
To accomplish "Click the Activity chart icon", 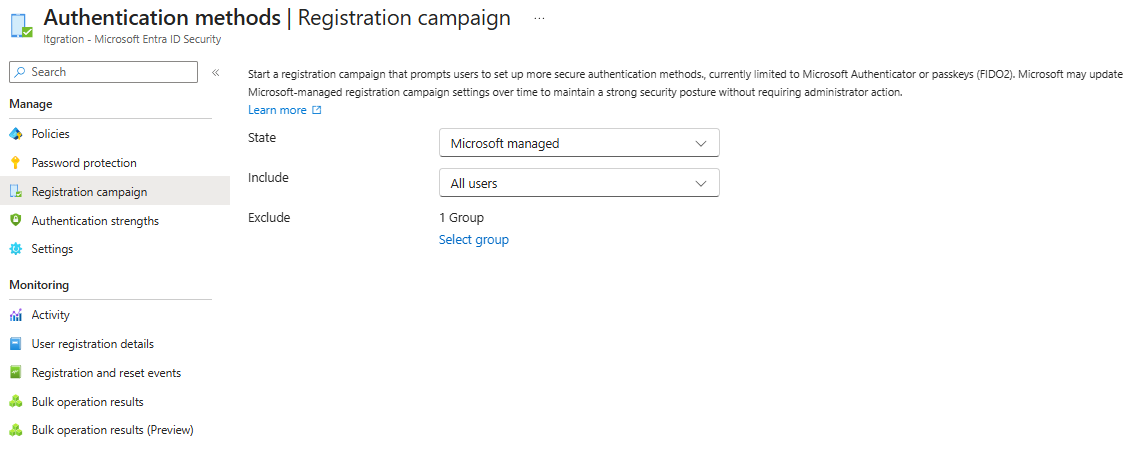I will click(x=16, y=315).
